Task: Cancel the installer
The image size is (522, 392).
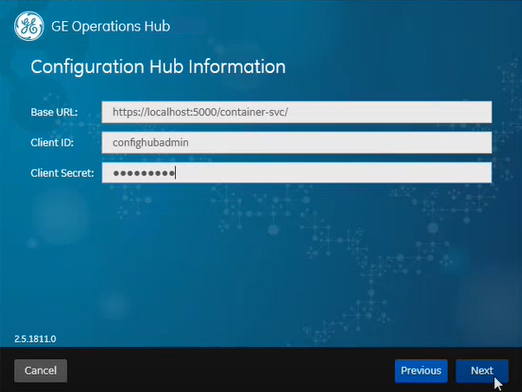Action: [41, 371]
